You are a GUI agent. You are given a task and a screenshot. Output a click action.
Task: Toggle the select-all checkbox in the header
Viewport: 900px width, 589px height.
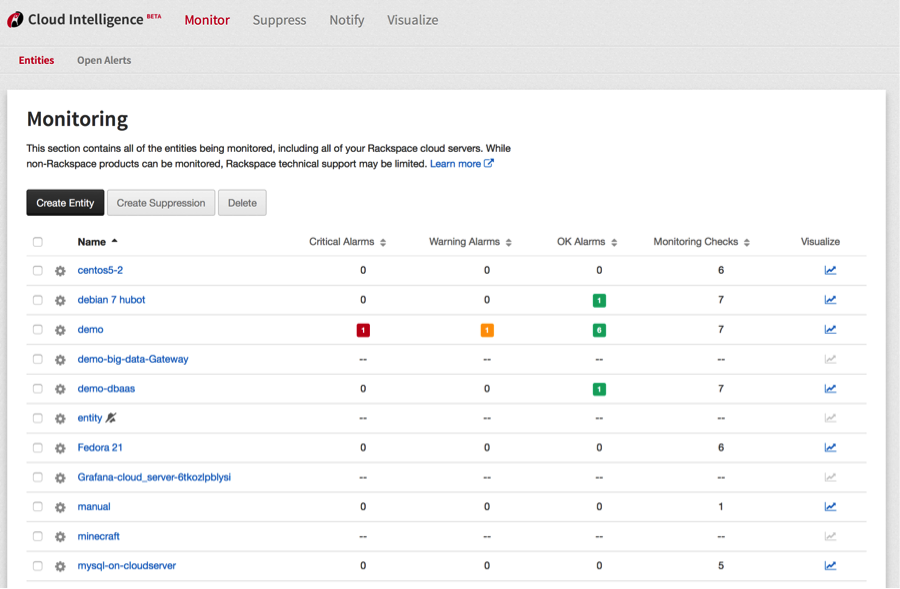(38, 242)
